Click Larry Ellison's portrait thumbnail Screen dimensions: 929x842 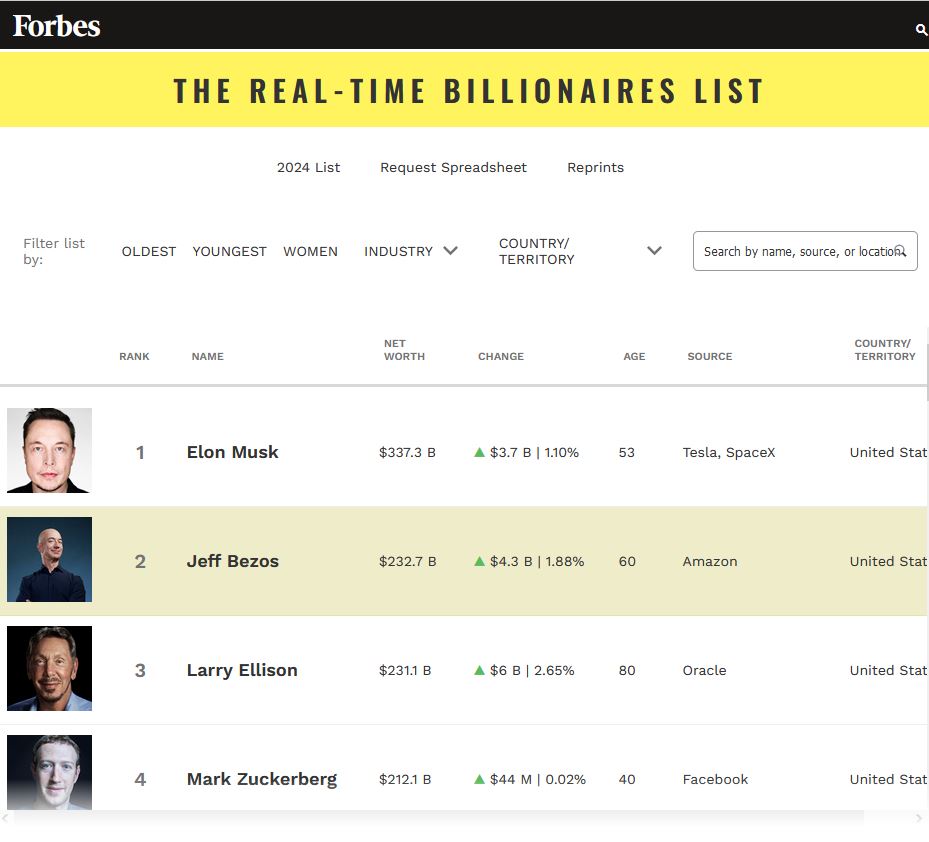(x=49, y=668)
